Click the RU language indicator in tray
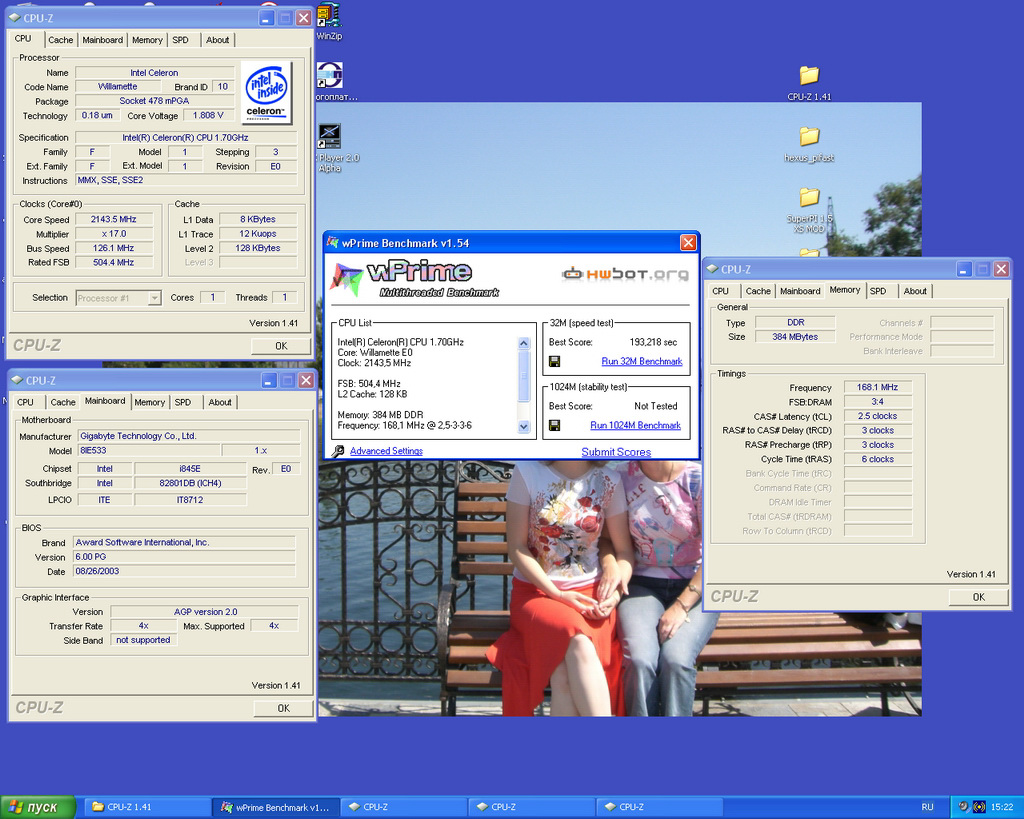Viewport: 1024px width, 819px height. point(927,807)
